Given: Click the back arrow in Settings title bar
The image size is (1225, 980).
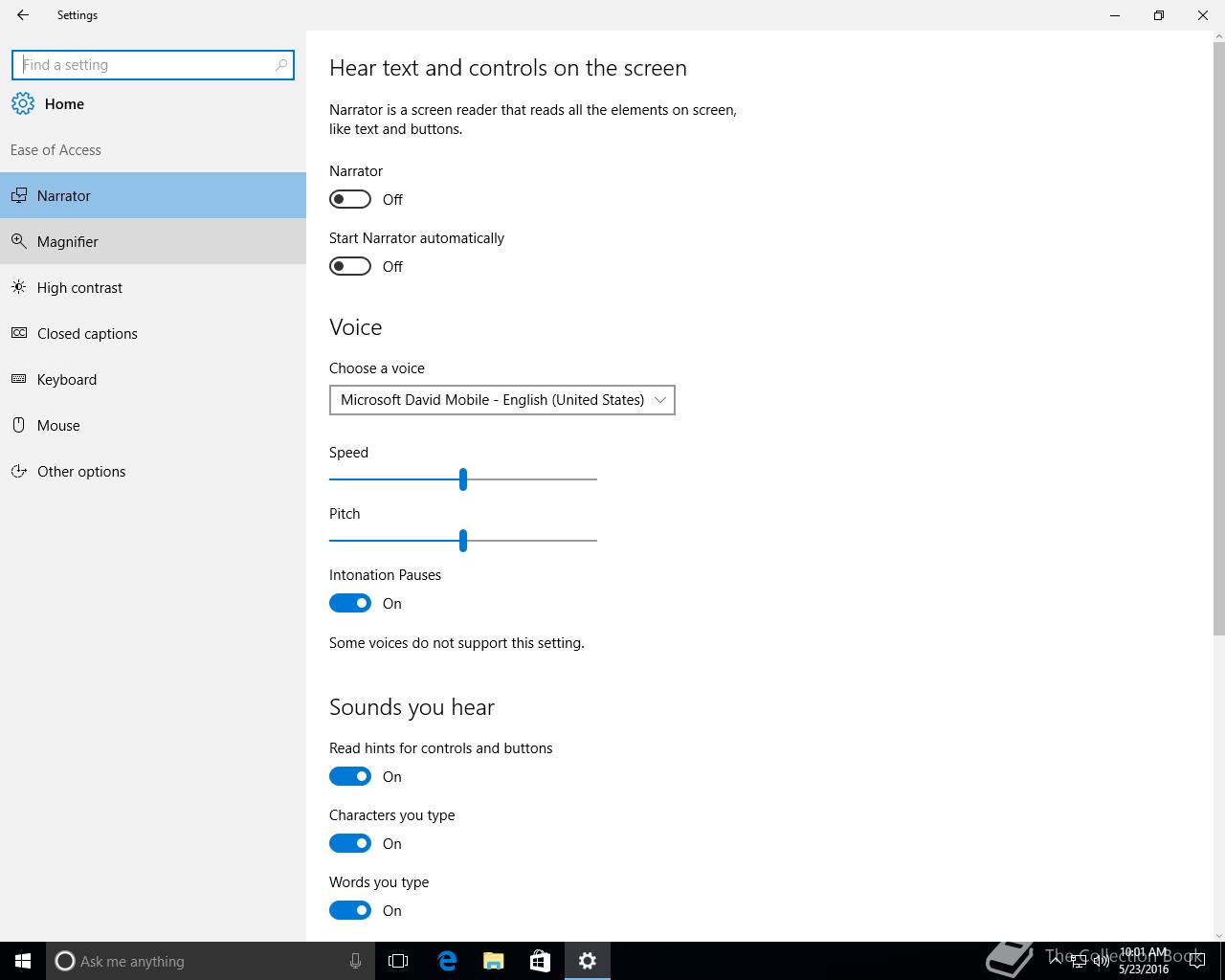Looking at the screenshot, I should (x=23, y=15).
